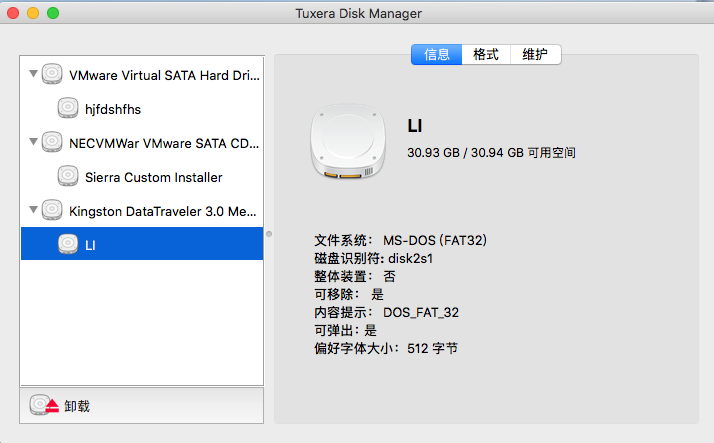Click the VMware Virtual SATA Hard Drive disk icon

click(52, 74)
